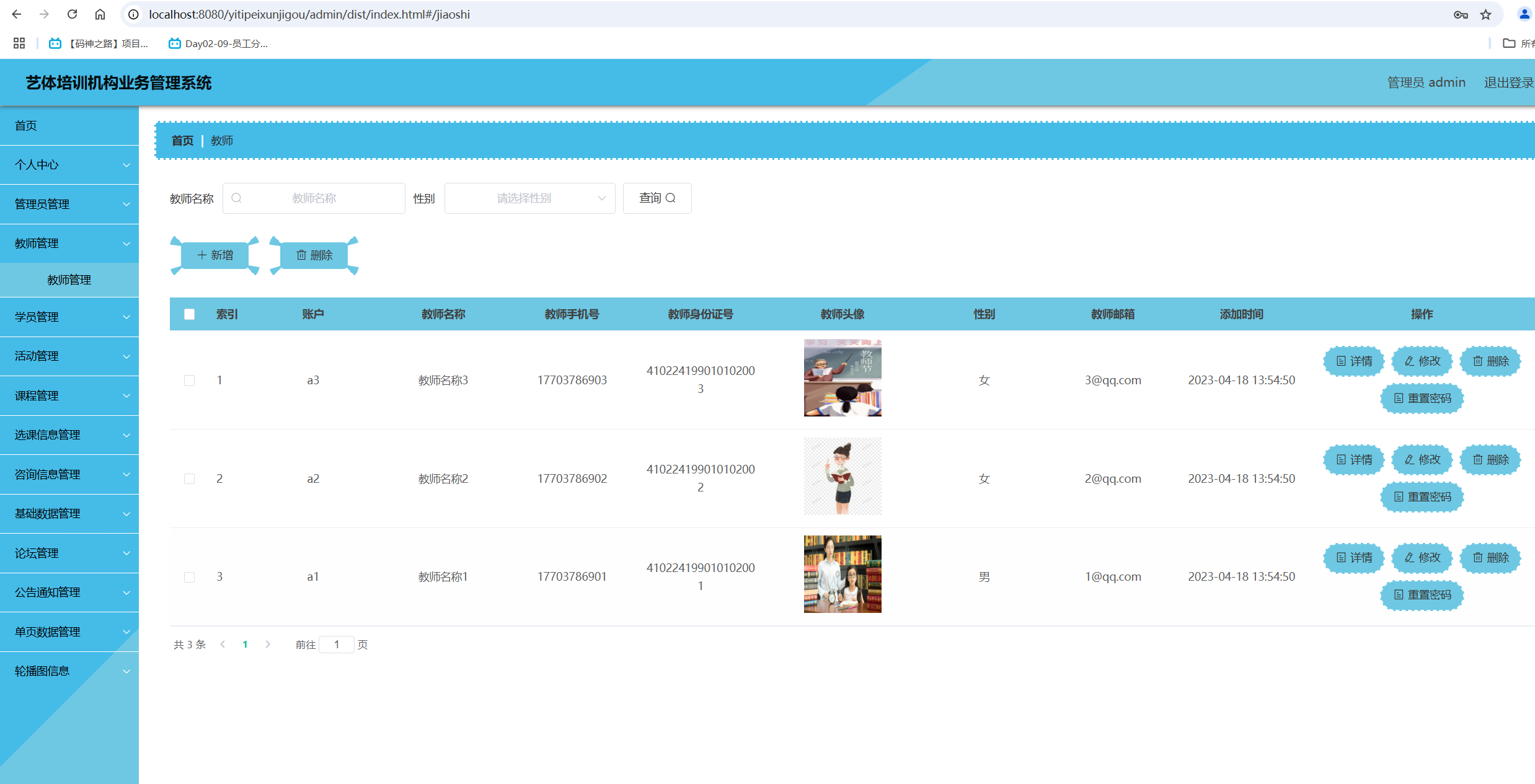Delete teacher a2 row

coord(1490,460)
